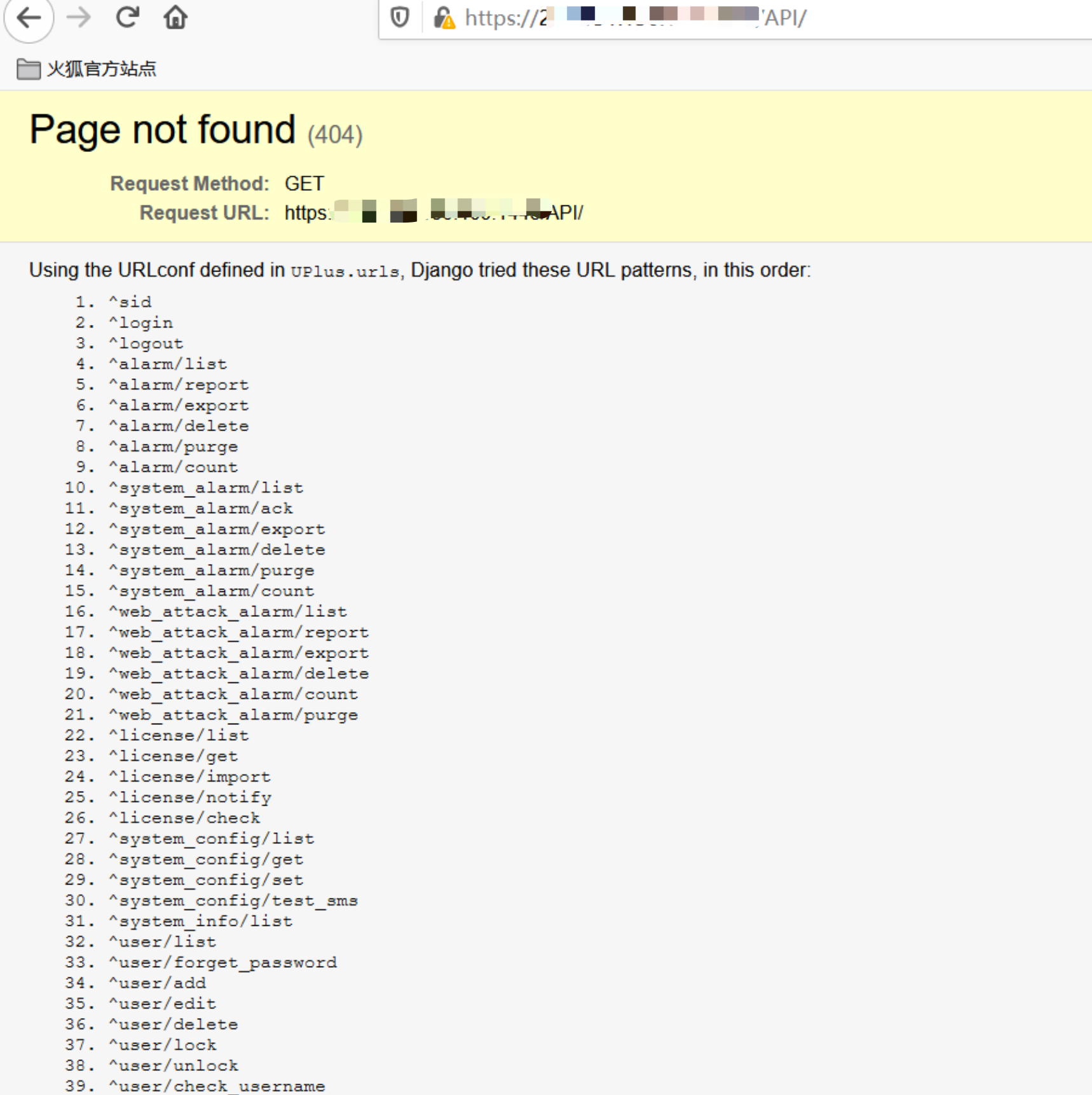Click the Request URL value text
1092x1095 pixels.
coord(433,212)
